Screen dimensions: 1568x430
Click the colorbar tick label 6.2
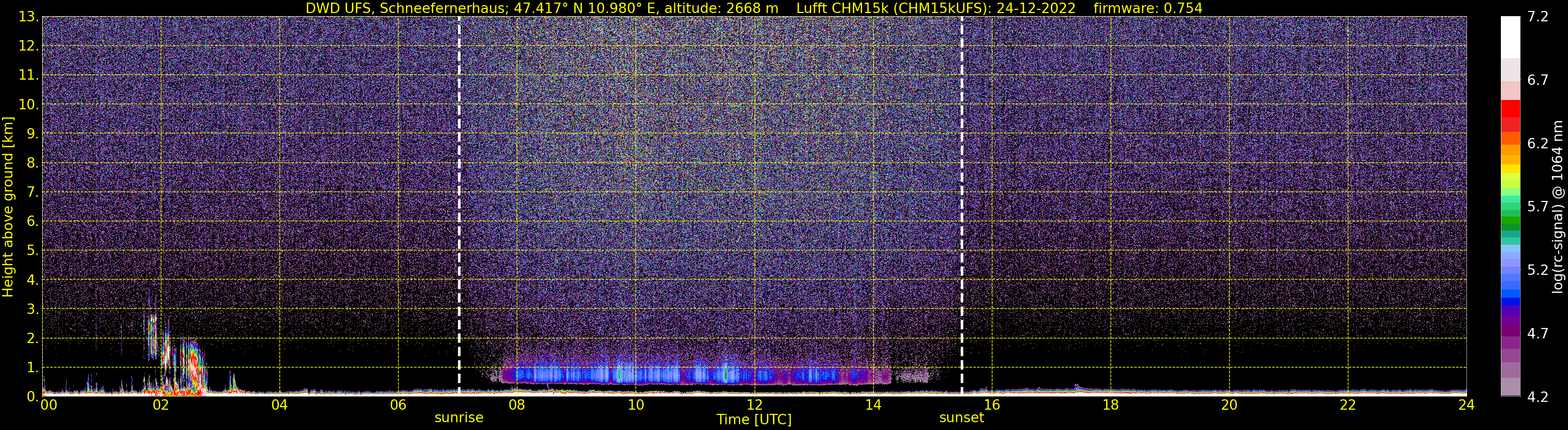point(1538,144)
